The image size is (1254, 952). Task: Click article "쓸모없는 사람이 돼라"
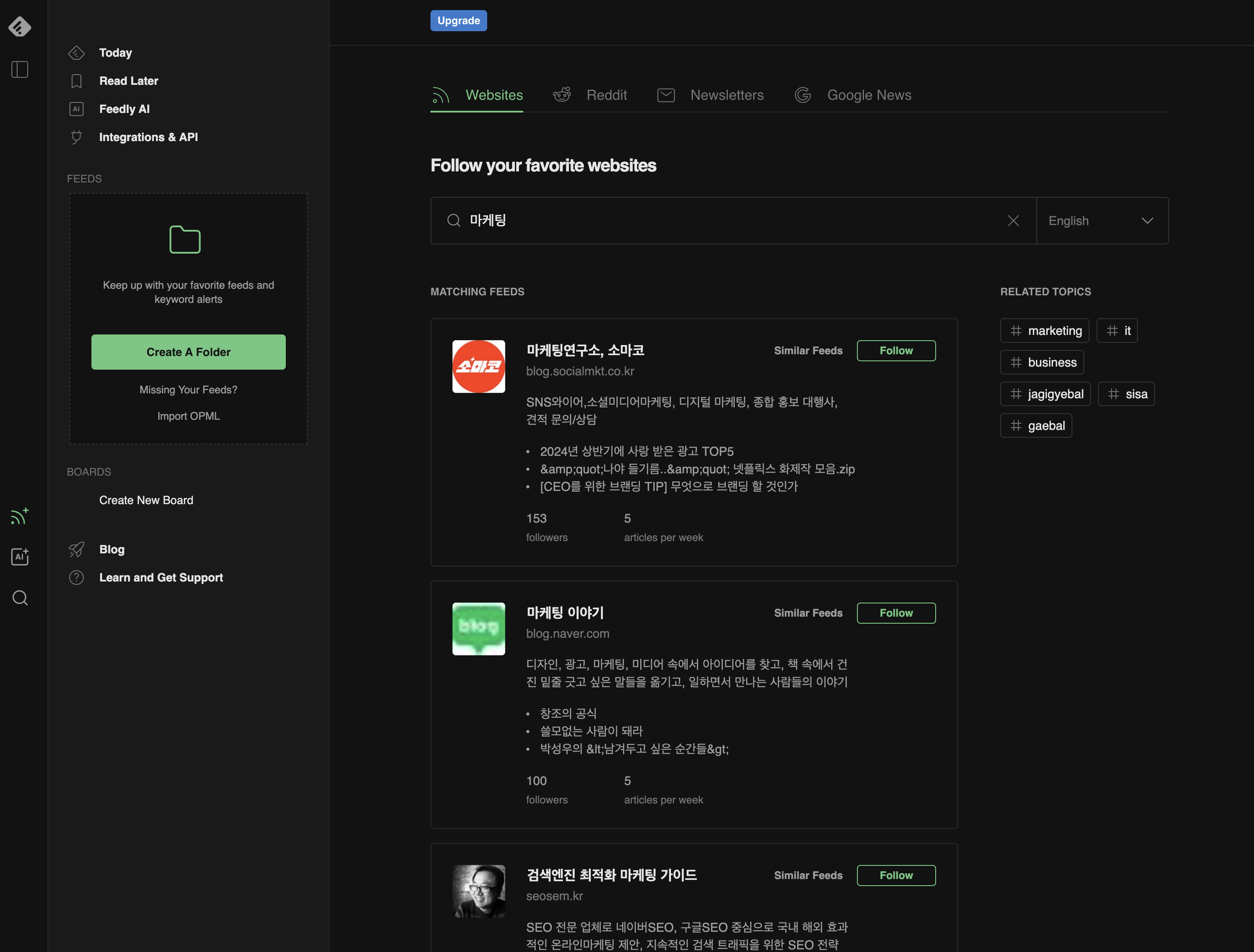click(591, 731)
